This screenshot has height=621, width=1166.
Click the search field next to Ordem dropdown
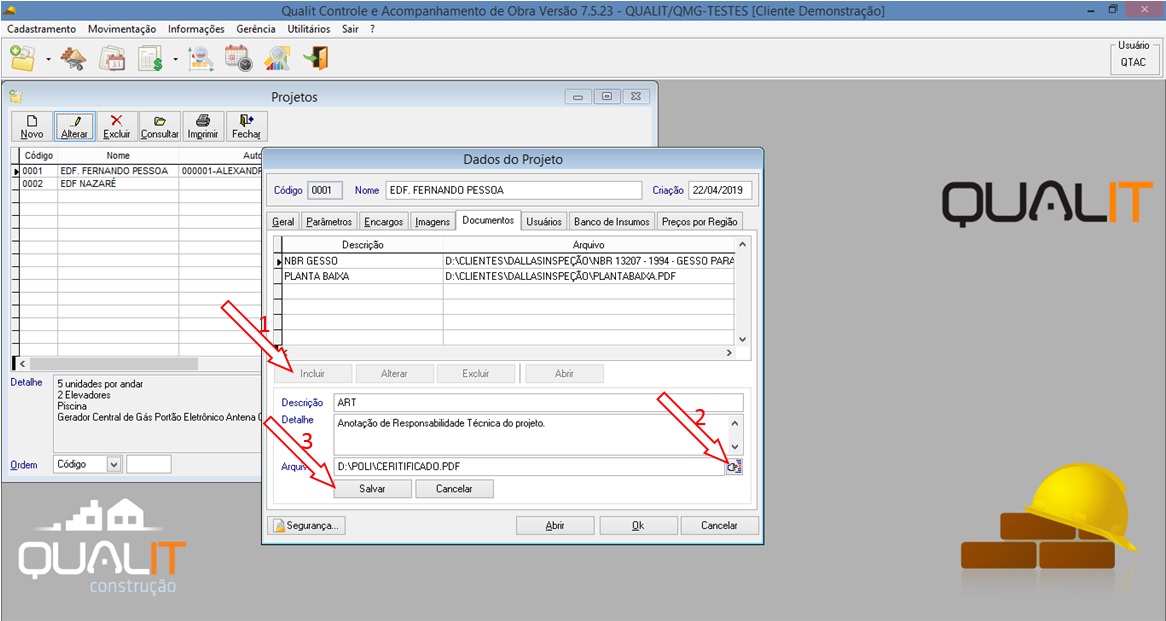[x=149, y=464]
